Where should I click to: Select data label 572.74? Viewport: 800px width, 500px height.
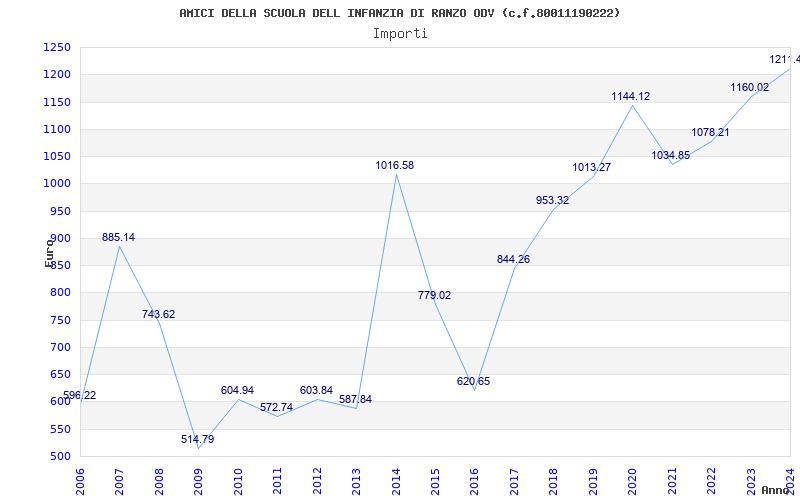tap(277, 407)
